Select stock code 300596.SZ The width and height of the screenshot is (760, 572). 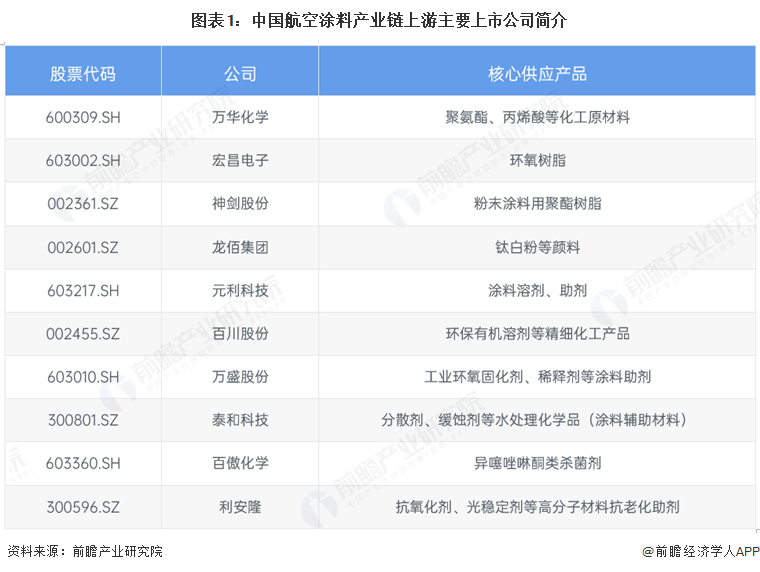pyautogui.click(x=83, y=507)
